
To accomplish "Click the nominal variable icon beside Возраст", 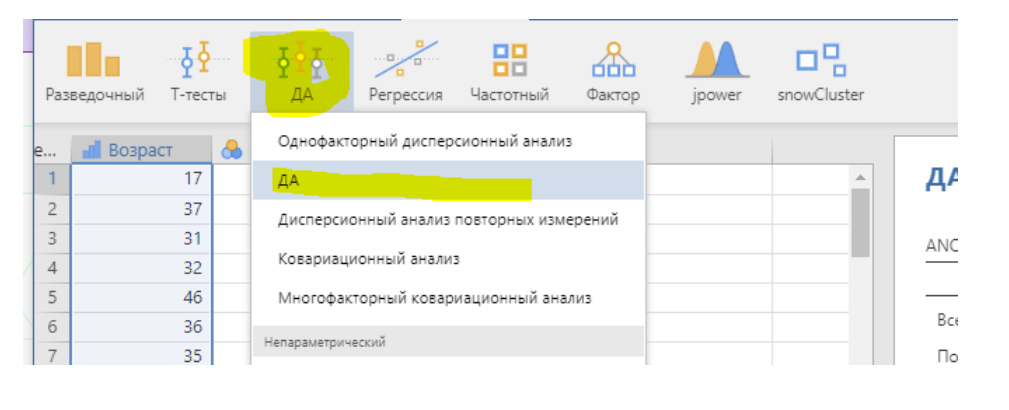I will tap(231, 151).
